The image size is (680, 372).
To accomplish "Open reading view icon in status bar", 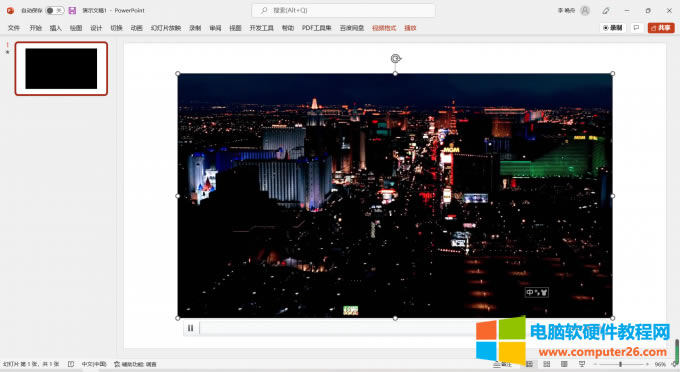I will pos(564,364).
